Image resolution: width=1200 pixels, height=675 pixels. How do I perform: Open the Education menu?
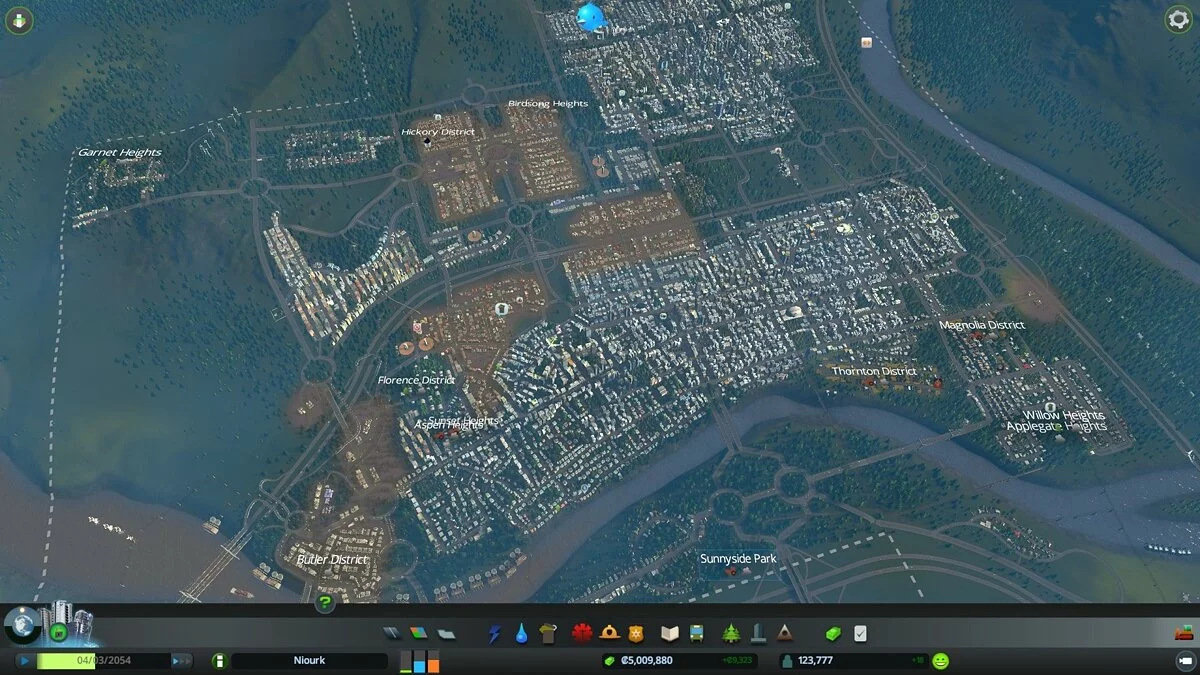pos(671,632)
